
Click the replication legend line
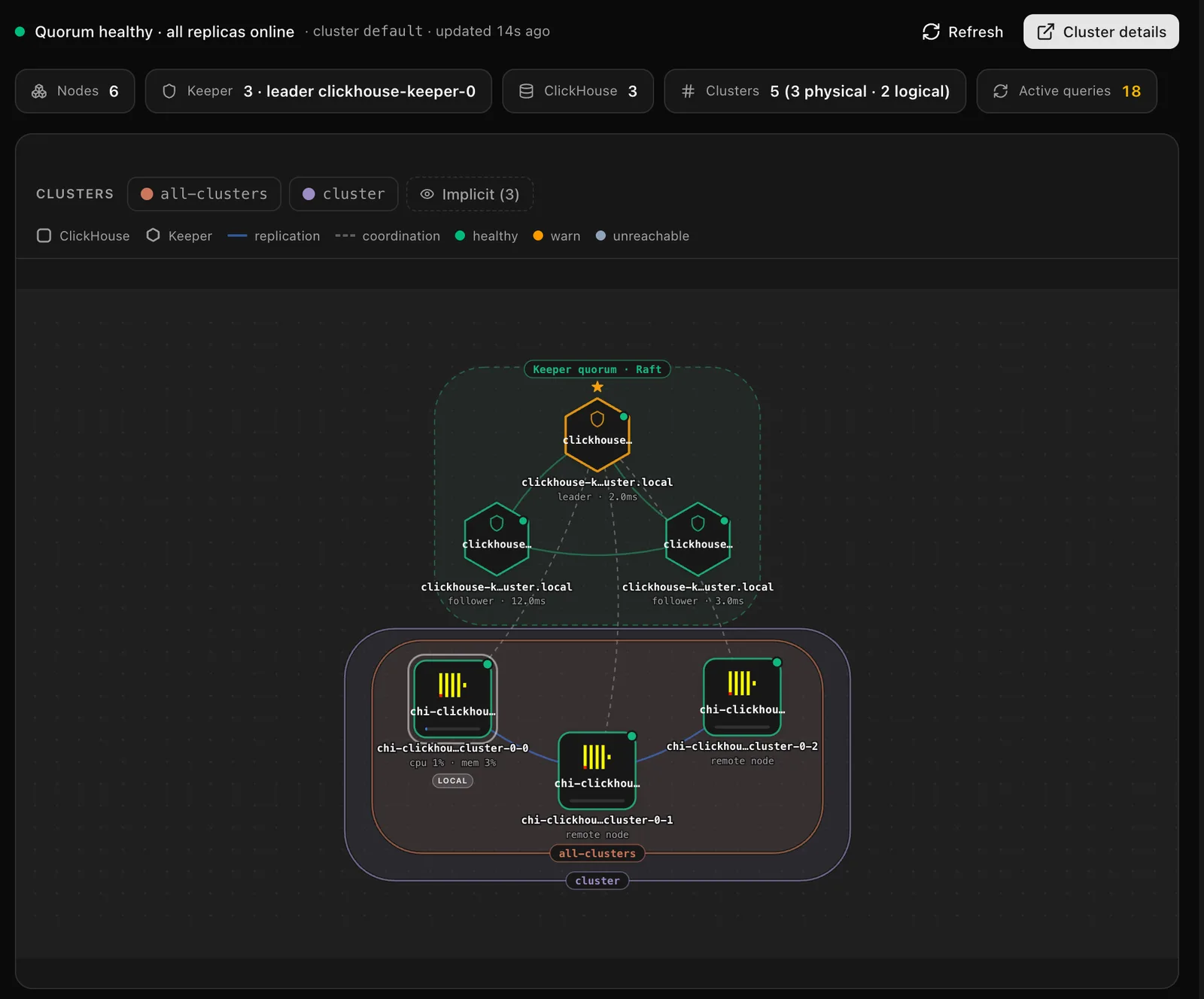[x=237, y=236]
